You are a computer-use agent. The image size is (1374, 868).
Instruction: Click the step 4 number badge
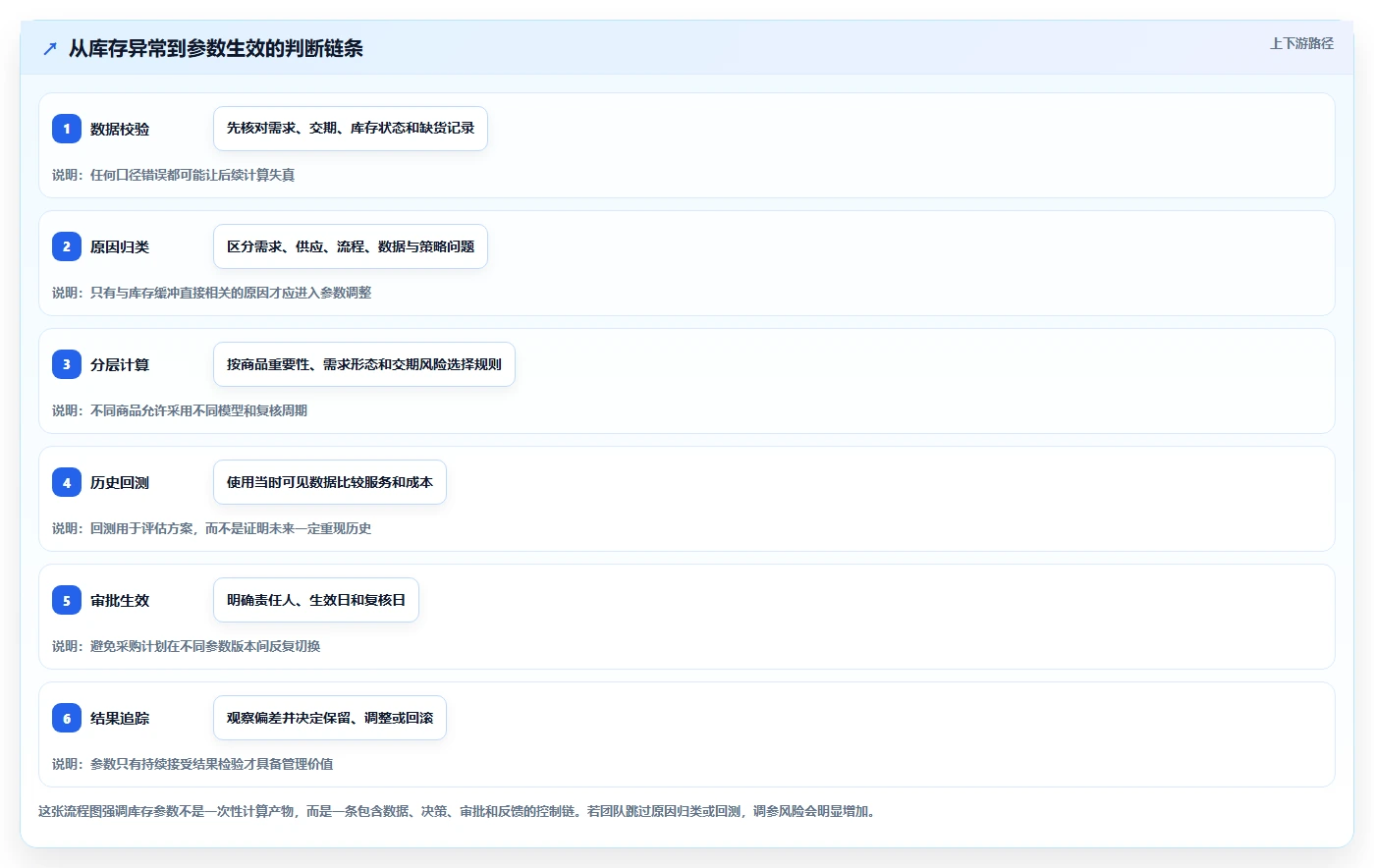(67, 482)
